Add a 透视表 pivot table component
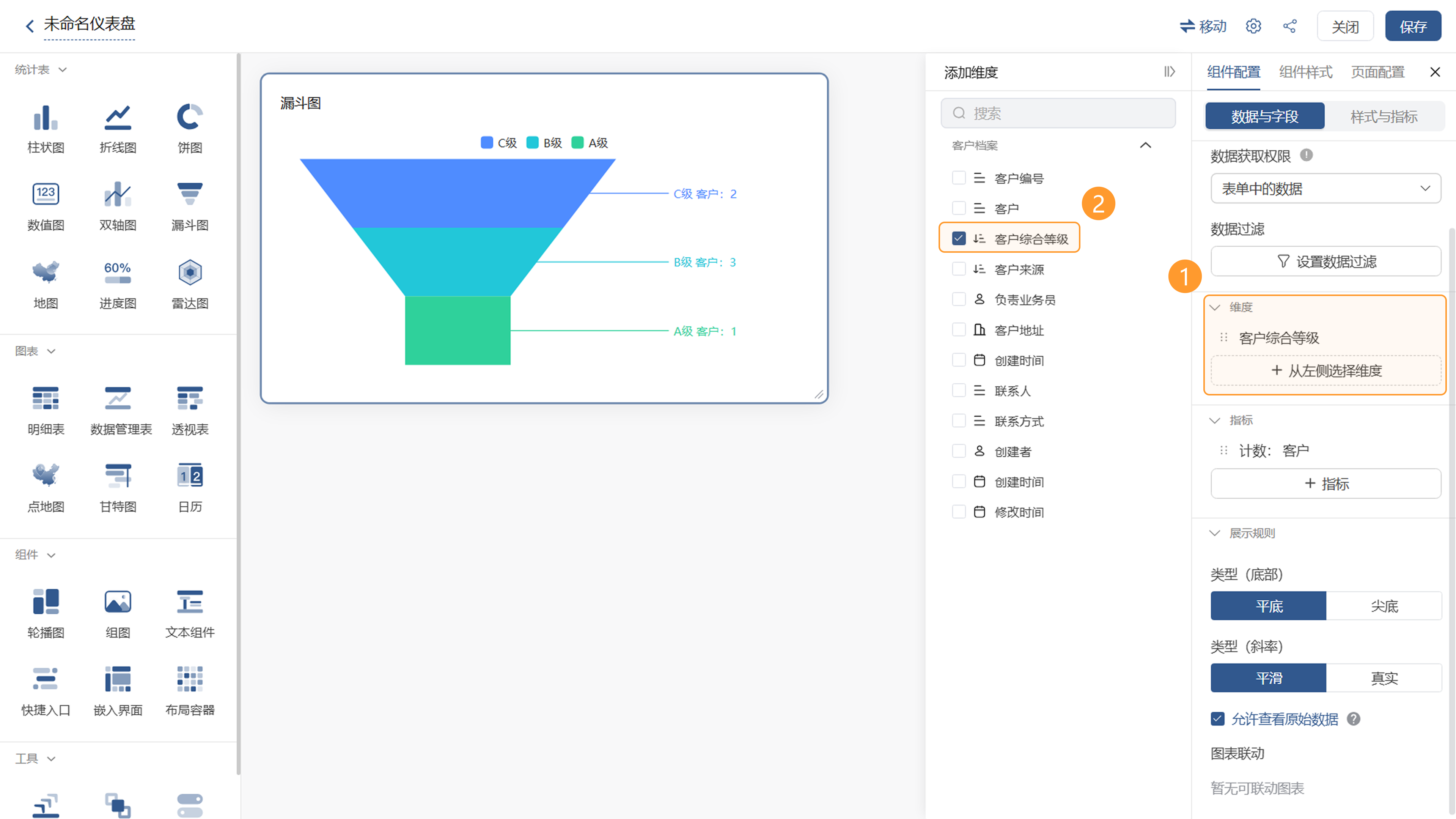The image size is (1456, 819). [x=190, y=411]
